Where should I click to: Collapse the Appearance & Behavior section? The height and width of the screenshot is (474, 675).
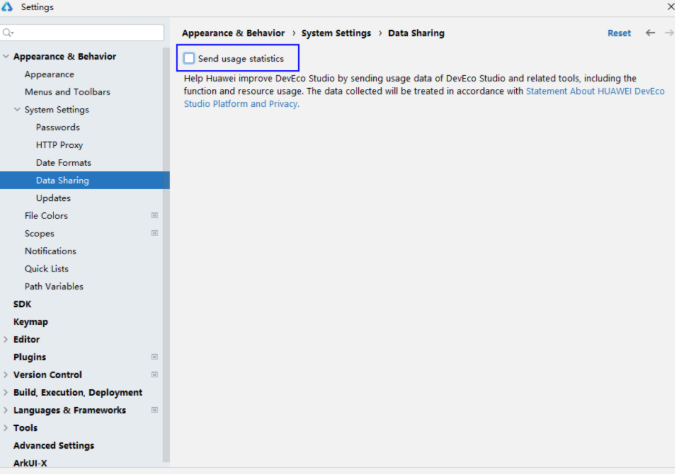(6, 56)
